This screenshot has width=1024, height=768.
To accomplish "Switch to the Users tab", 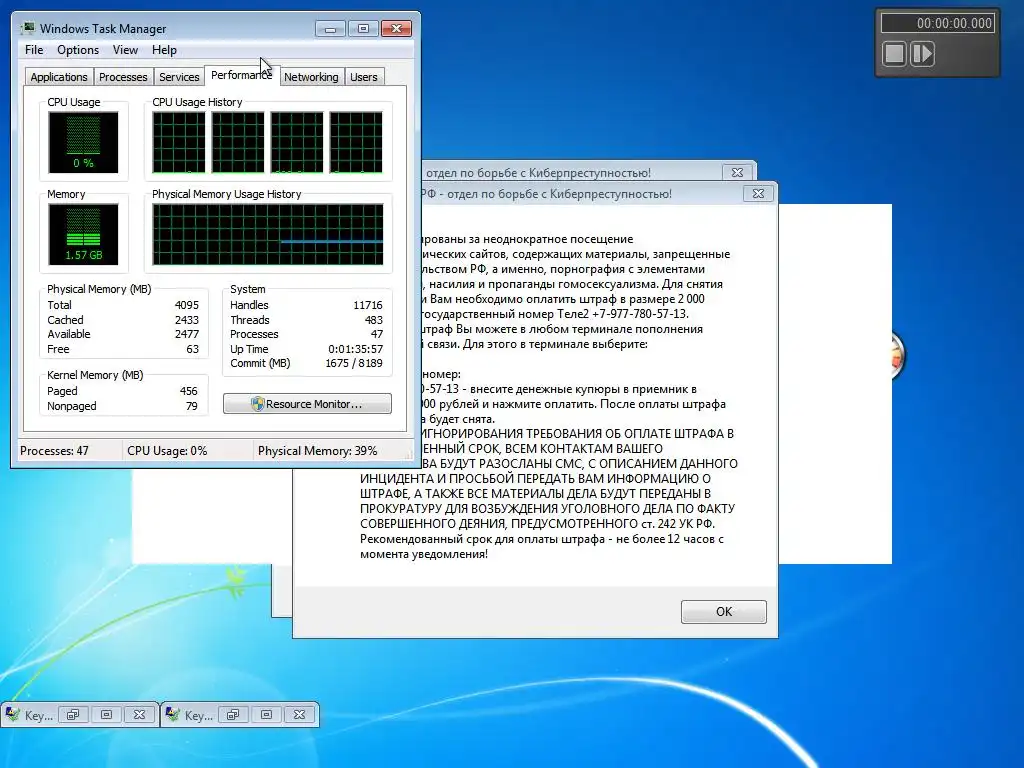I will point(364,77).
